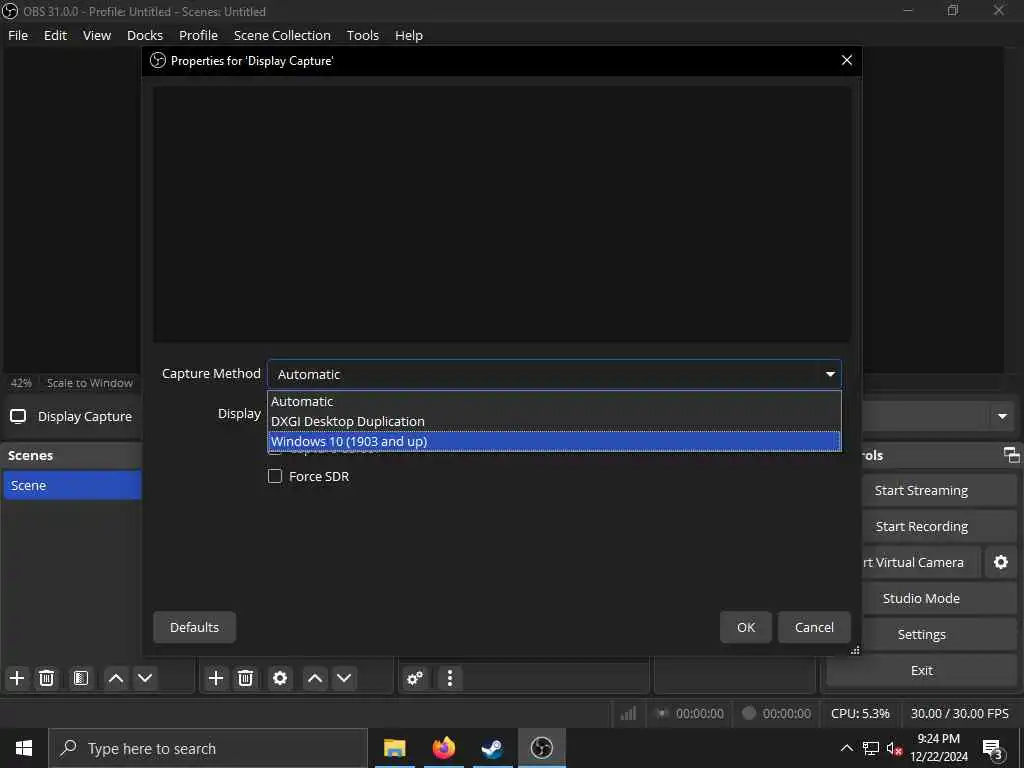Click the 30.00 / 30.00 FPS status entry
The image size is (1024, 768).
pos(959,713)
